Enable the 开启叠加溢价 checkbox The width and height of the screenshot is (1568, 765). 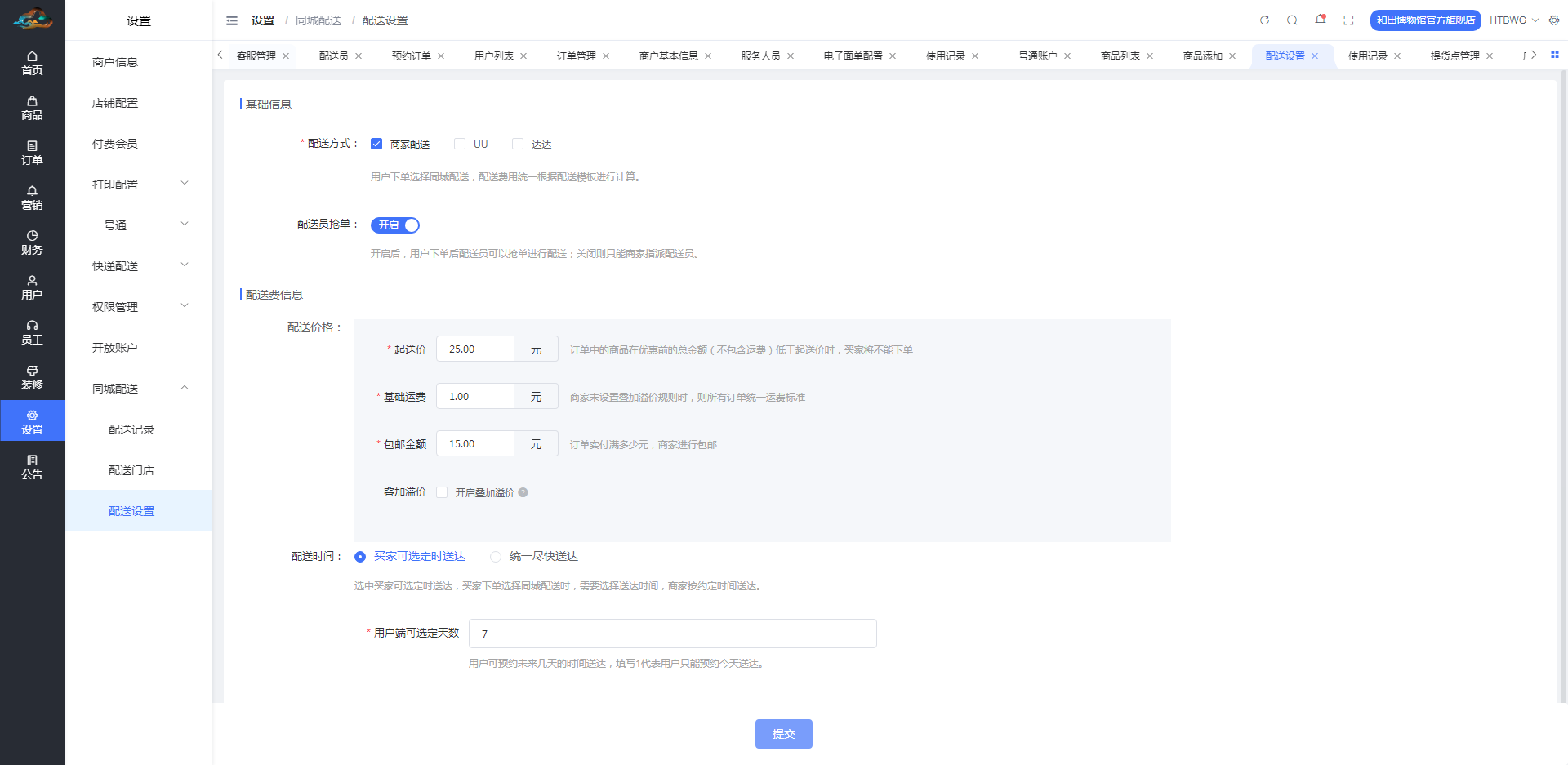point(442,492)
